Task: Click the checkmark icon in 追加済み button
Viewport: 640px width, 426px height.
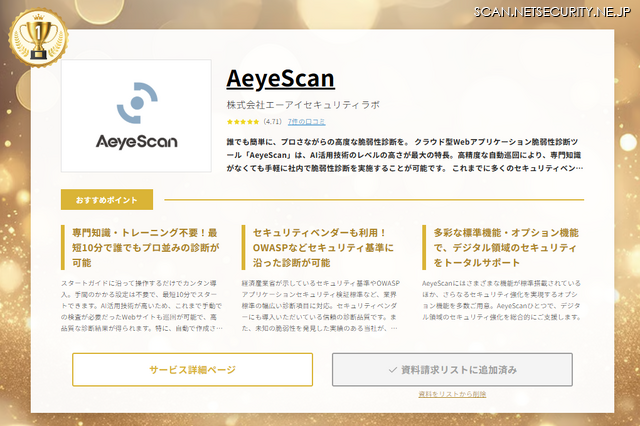Action: (393, 370)
